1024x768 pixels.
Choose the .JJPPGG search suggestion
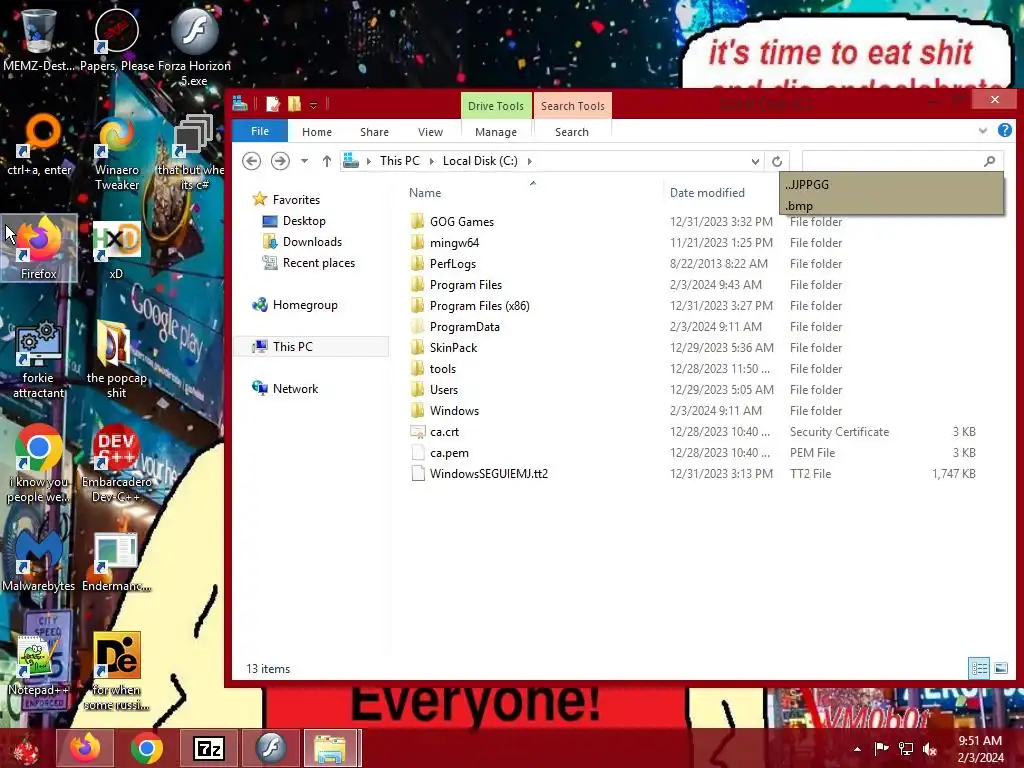pos(891,184)
